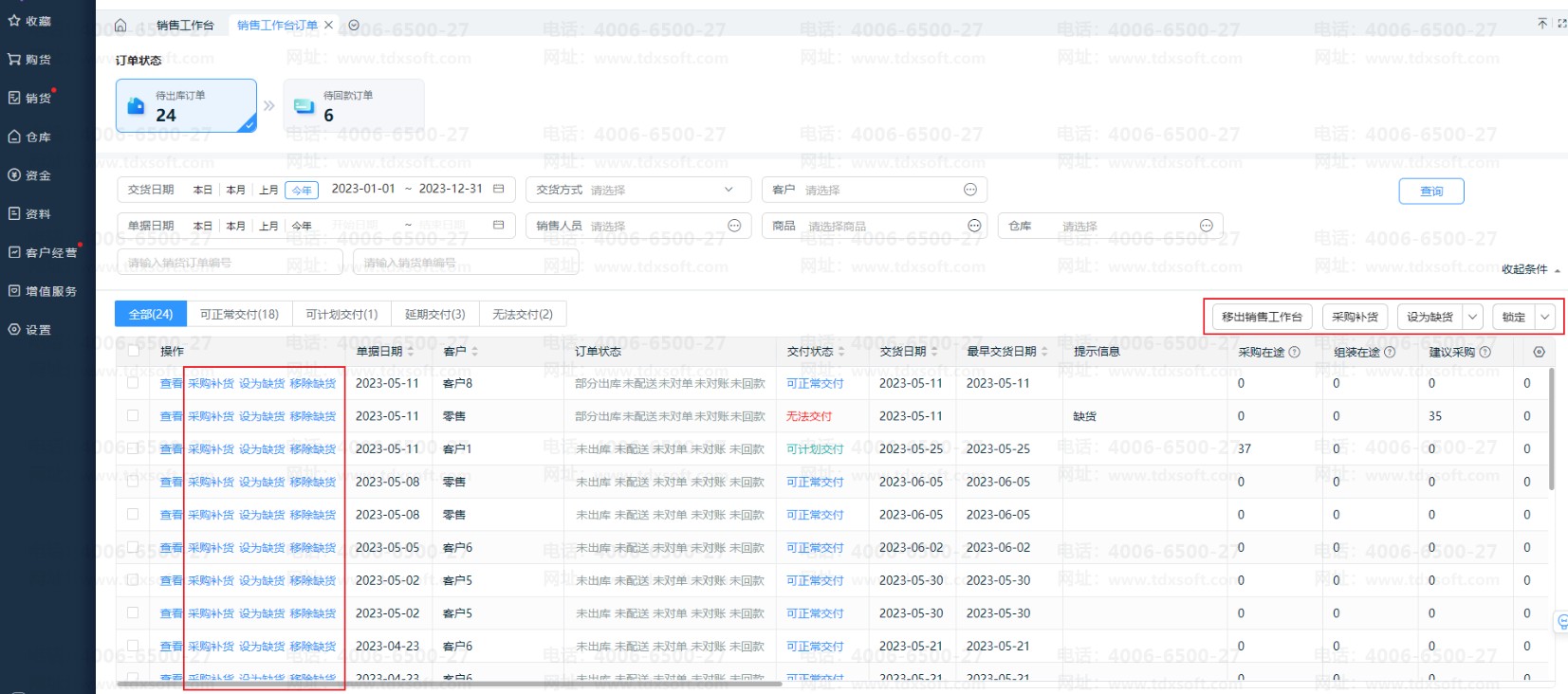Viewport: 1568px width, 694px height.
Task: Toggle the select-all checkbox in table header
Action: [x=133, y=351]
